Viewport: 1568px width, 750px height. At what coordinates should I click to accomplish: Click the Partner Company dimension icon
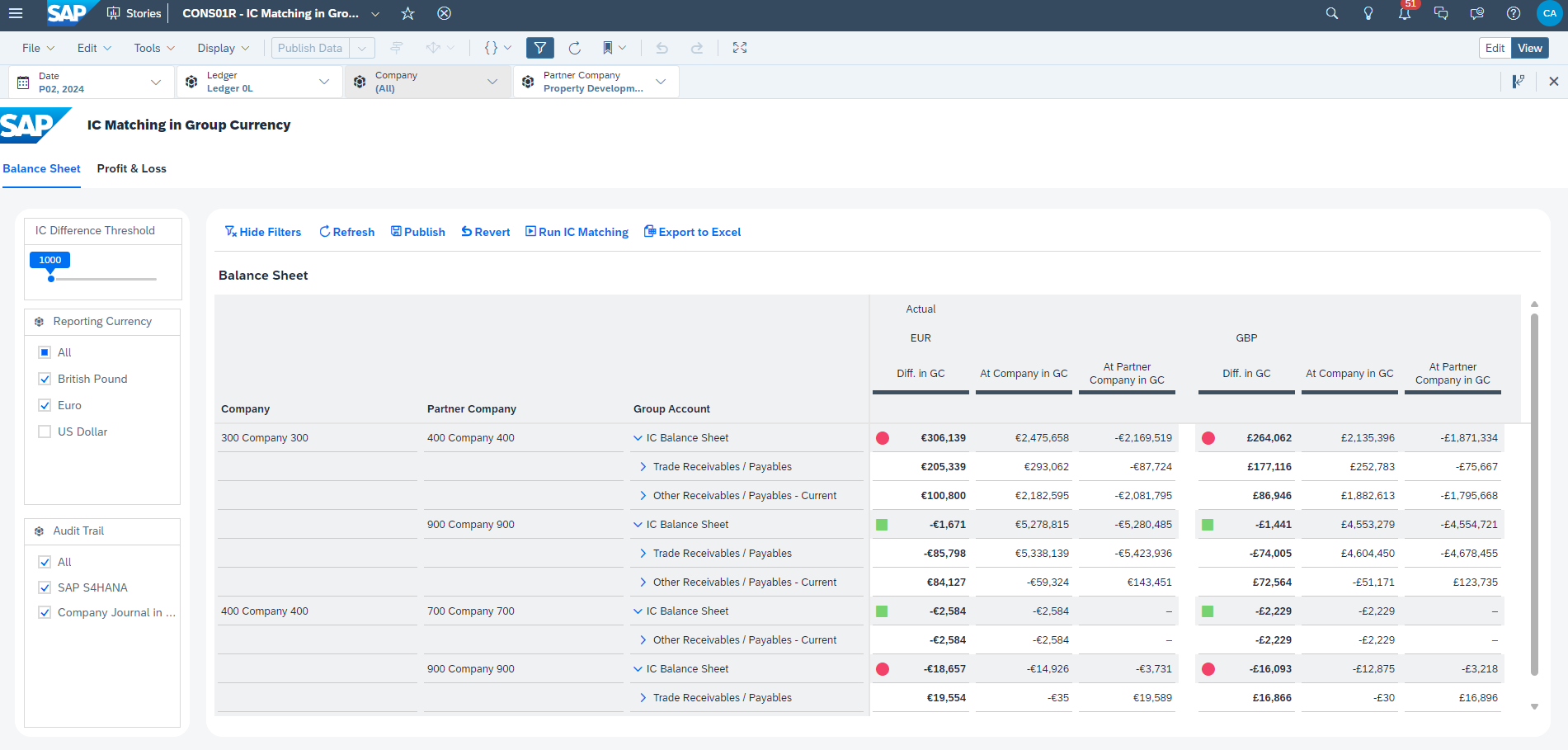point(528,82)
